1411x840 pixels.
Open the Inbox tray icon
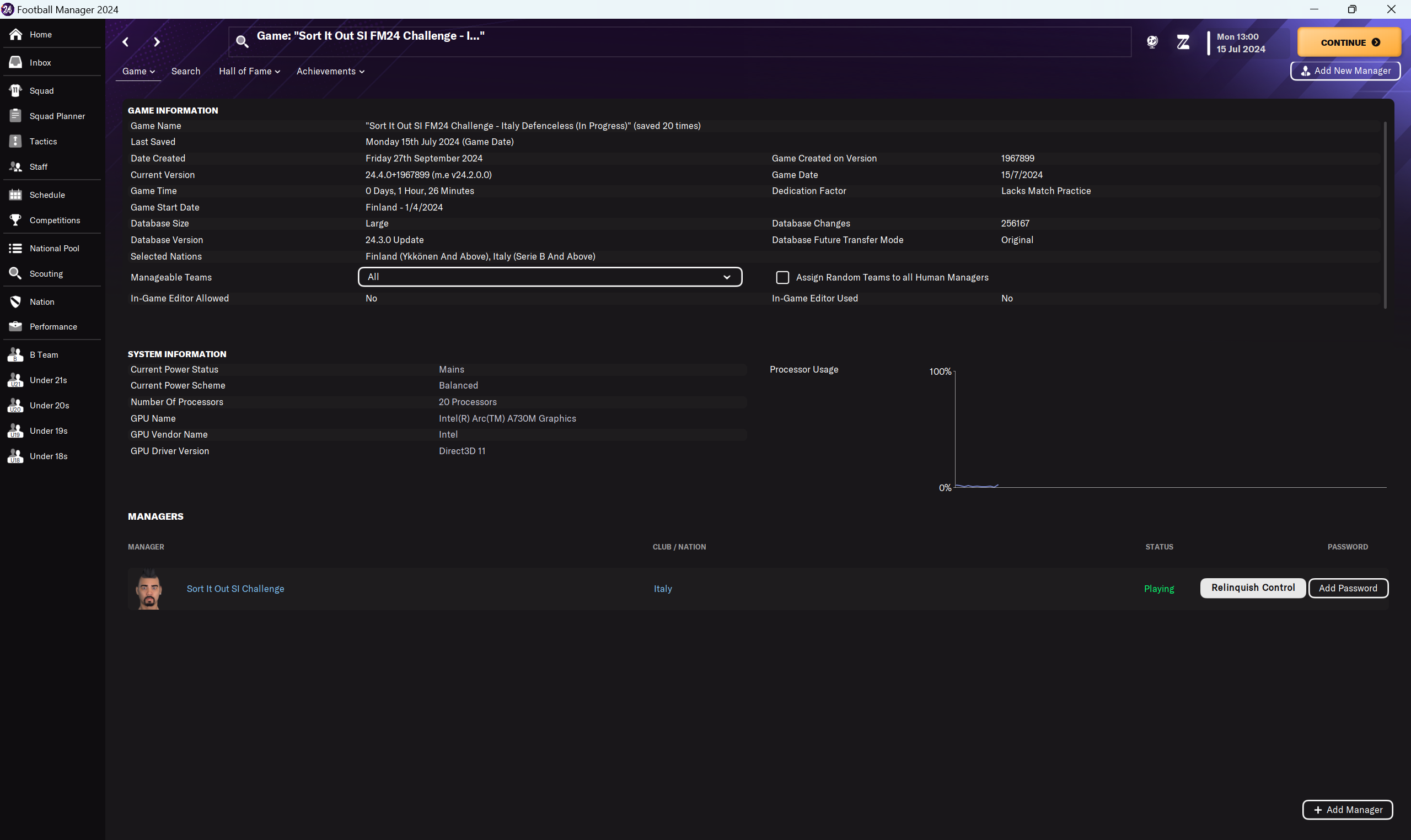pos(15,62)
